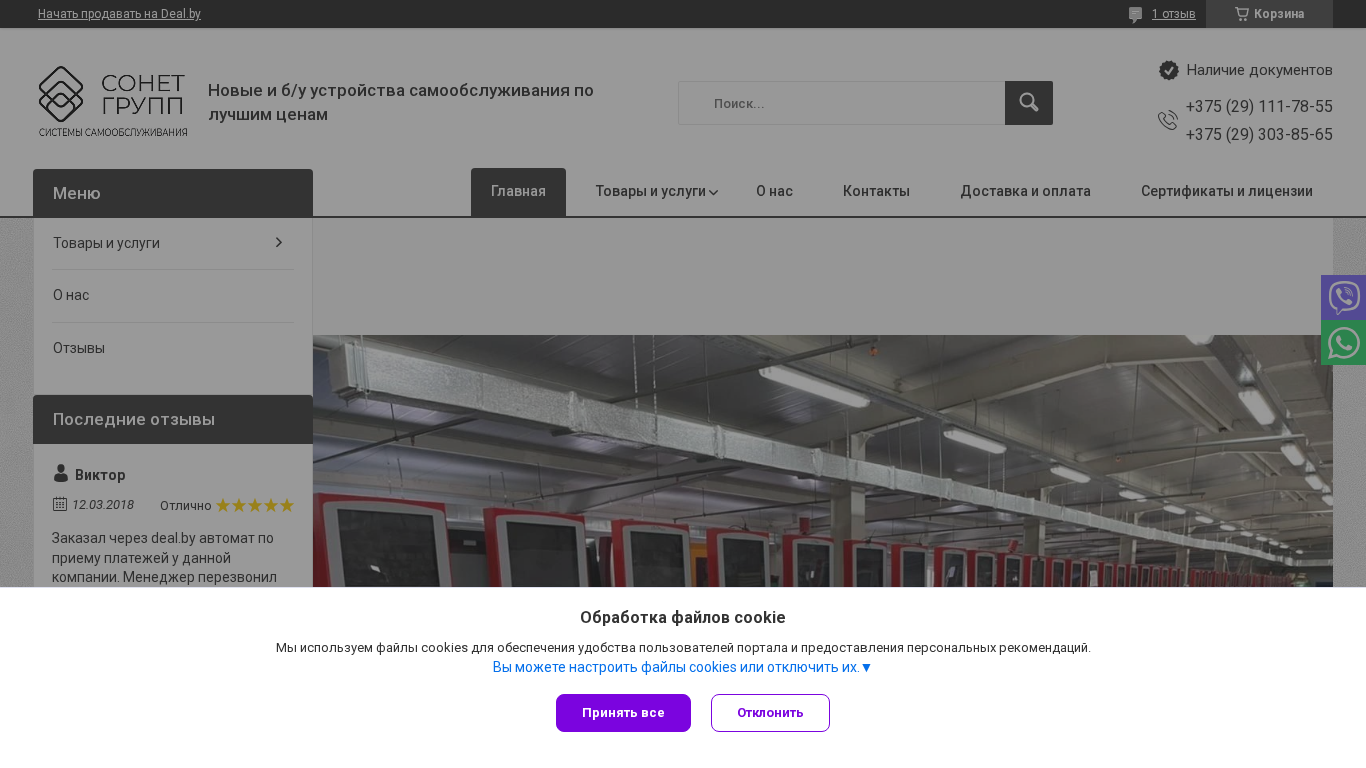
Task: Open Контакты in navigation
Action: pyautogui.click(x=876, y=191)
